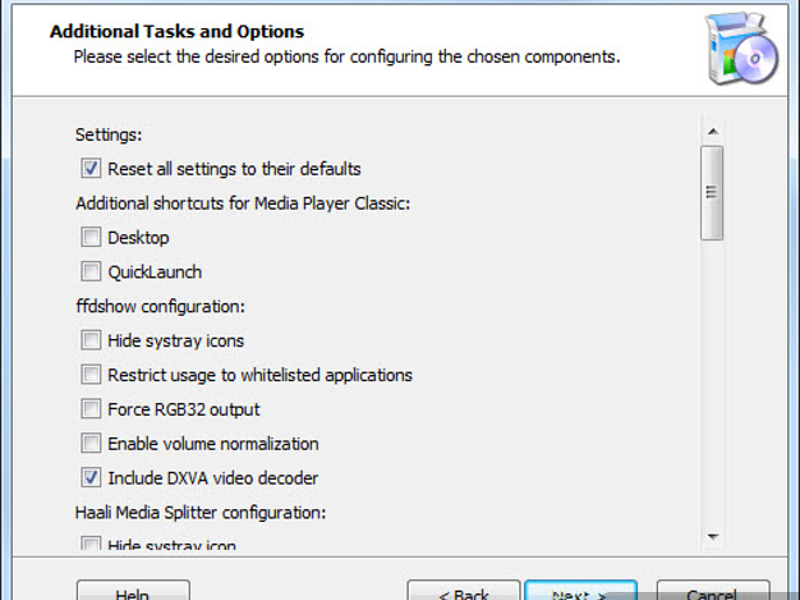800x600 pixels.
Task: Enable the QuickLaunch shortcut checkbox
Action: coord(91,271)
